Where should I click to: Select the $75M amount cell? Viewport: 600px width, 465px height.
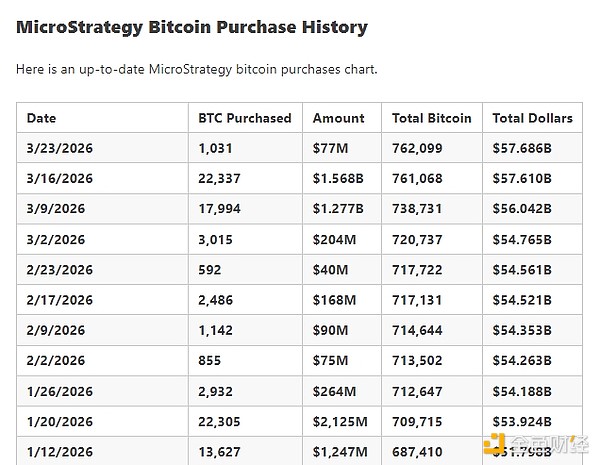point(329,362)
